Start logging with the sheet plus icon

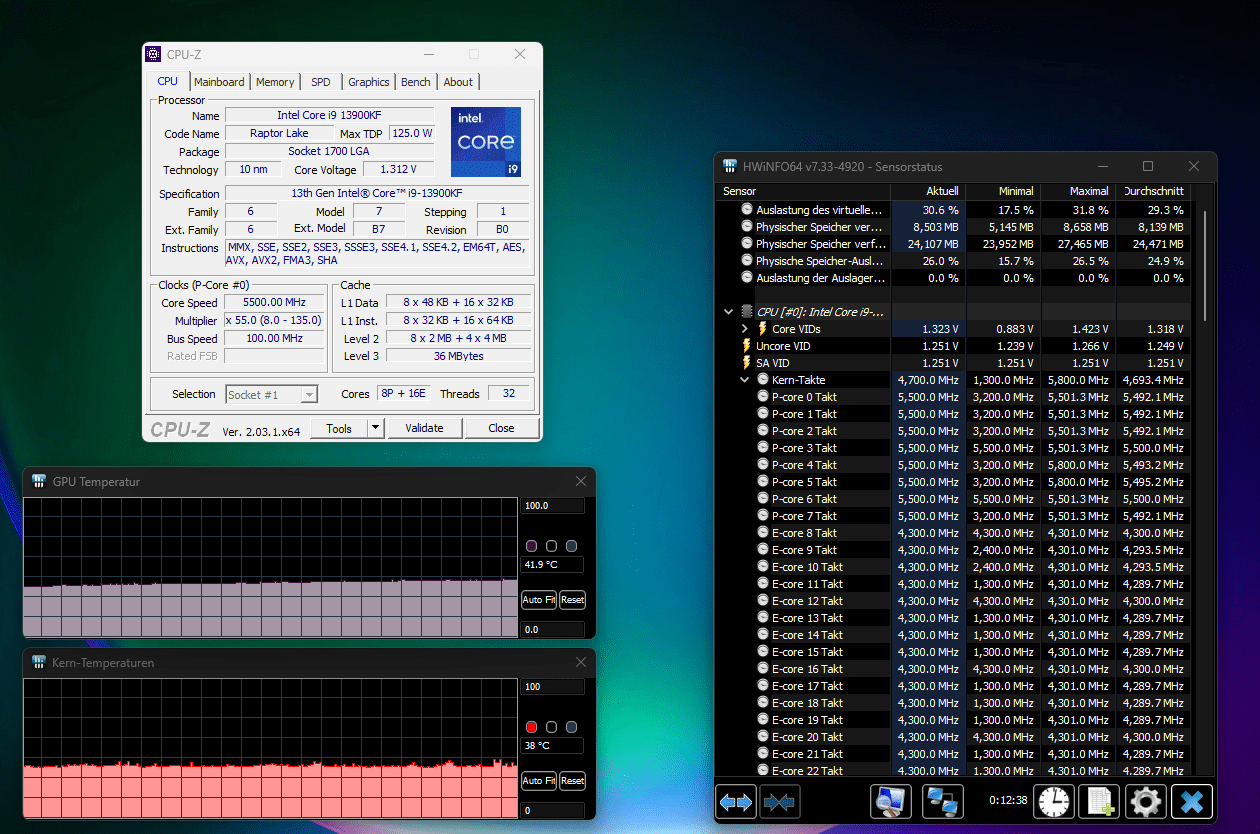point(1100,801)
